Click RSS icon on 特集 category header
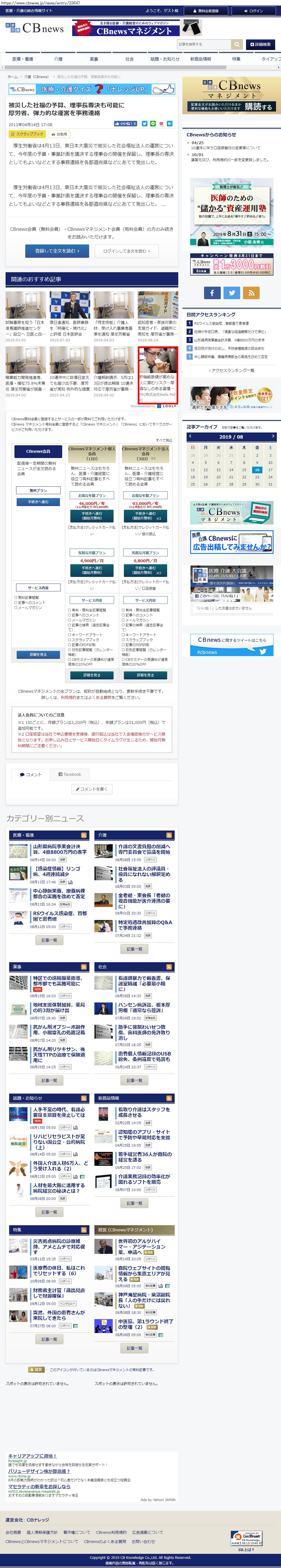The width and height of the screenshot is (281, 1568). pos(84,1230)
